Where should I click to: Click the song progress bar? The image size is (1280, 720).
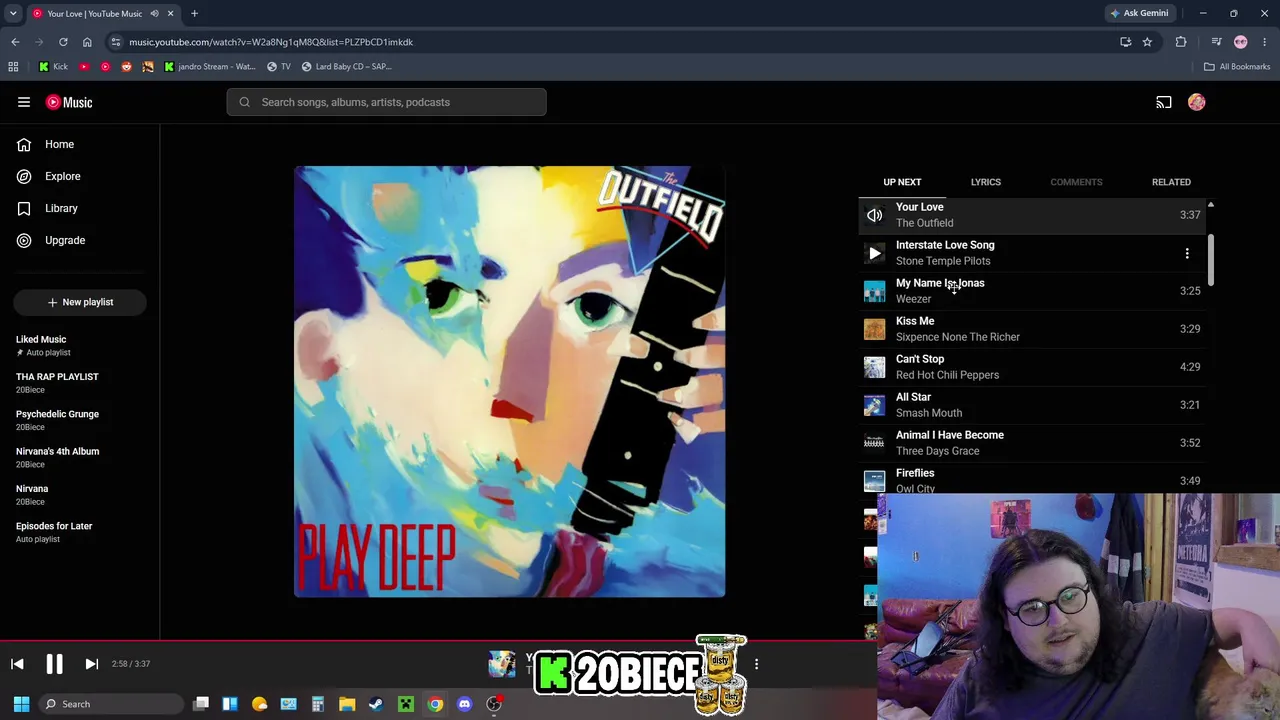438,641
